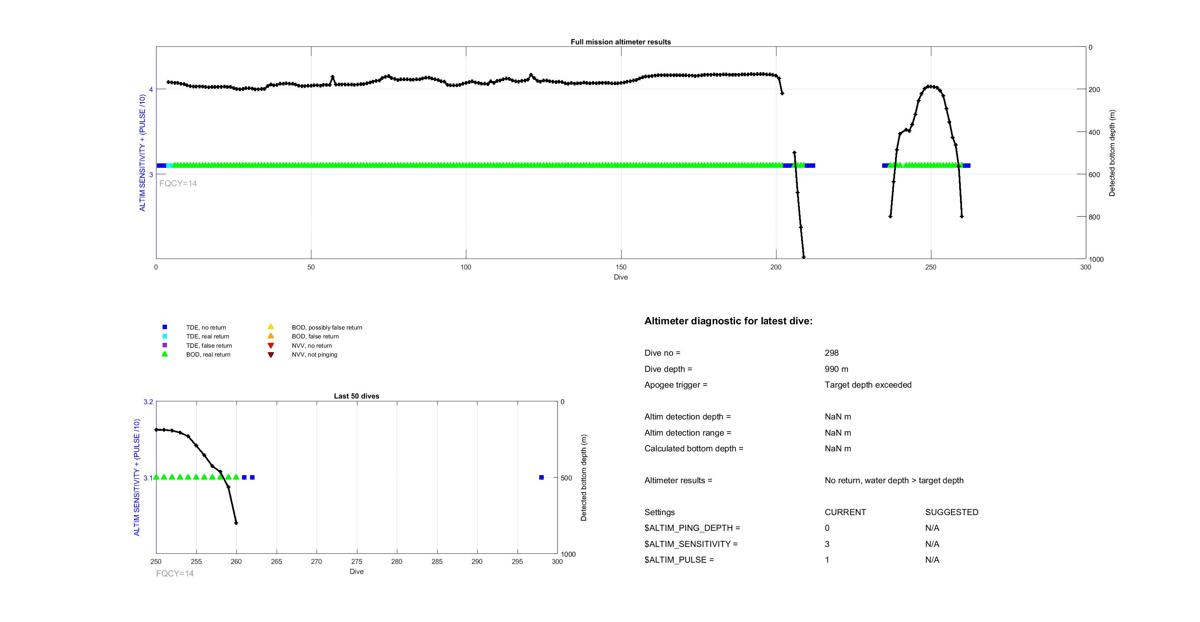Click the 'Dive depth =' label
The height and width of the screenshot is (622, 1200).
(668, 369)
